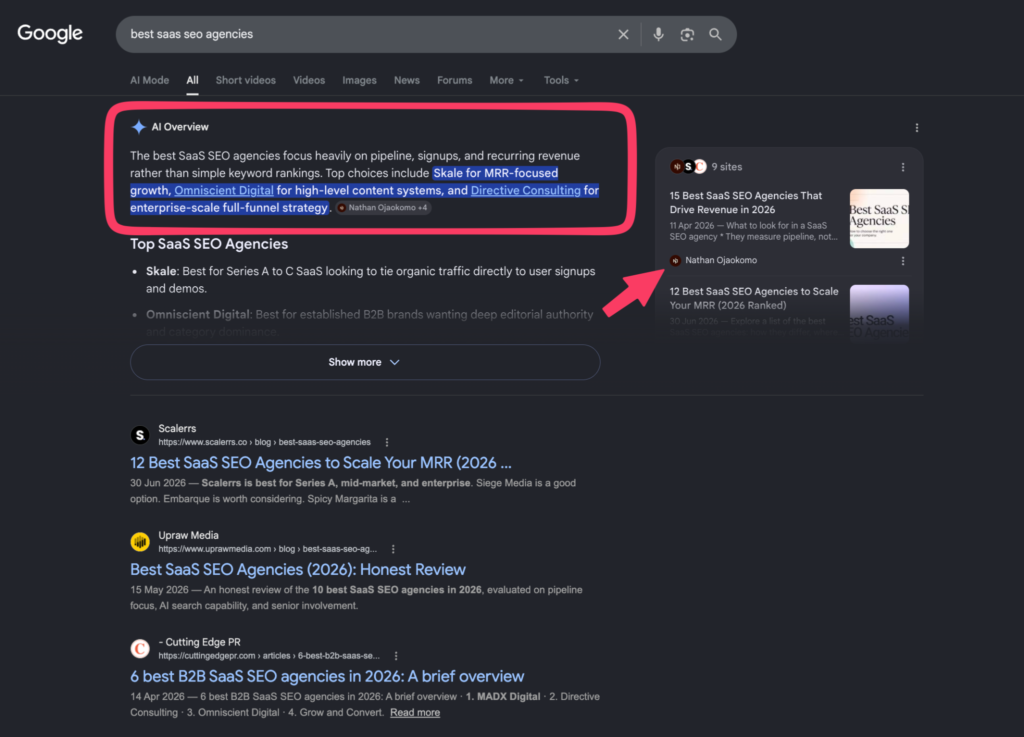1024x737 pixels.
Task: Click the Cutting Edge PR favicon
Action: [140, 648]
